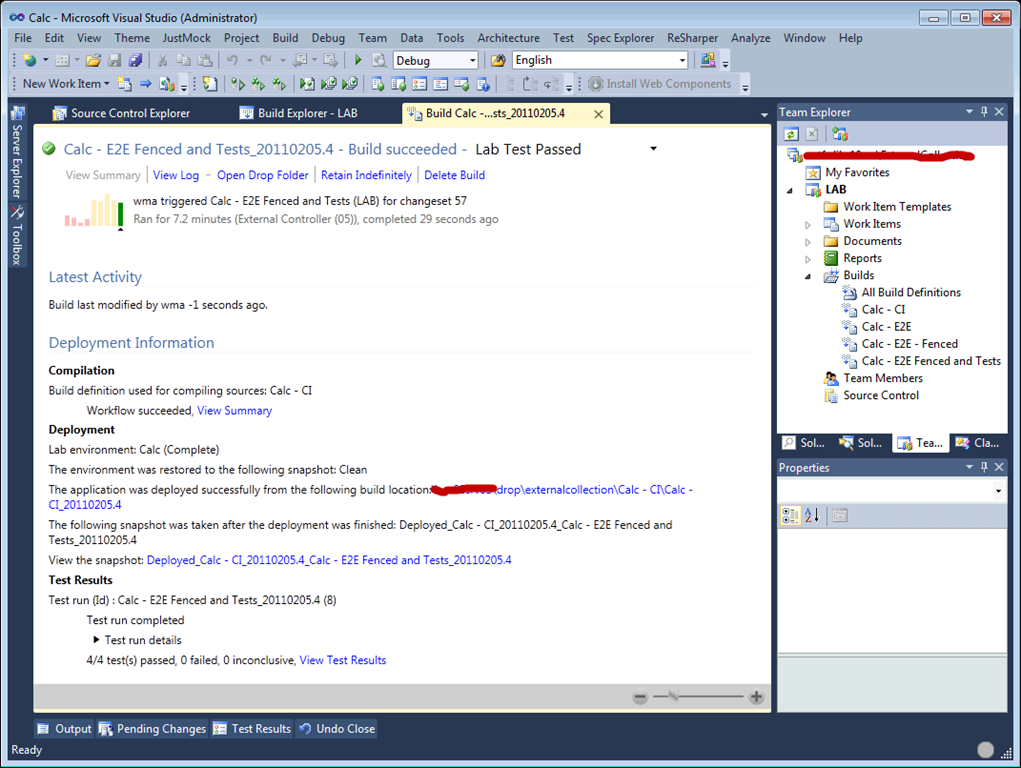
Task: Click the Open File folder icon in toolbar
Action: point(93,61)
